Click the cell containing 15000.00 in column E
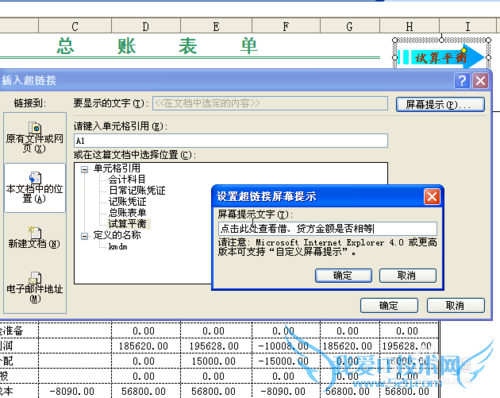 coord(216,361)
